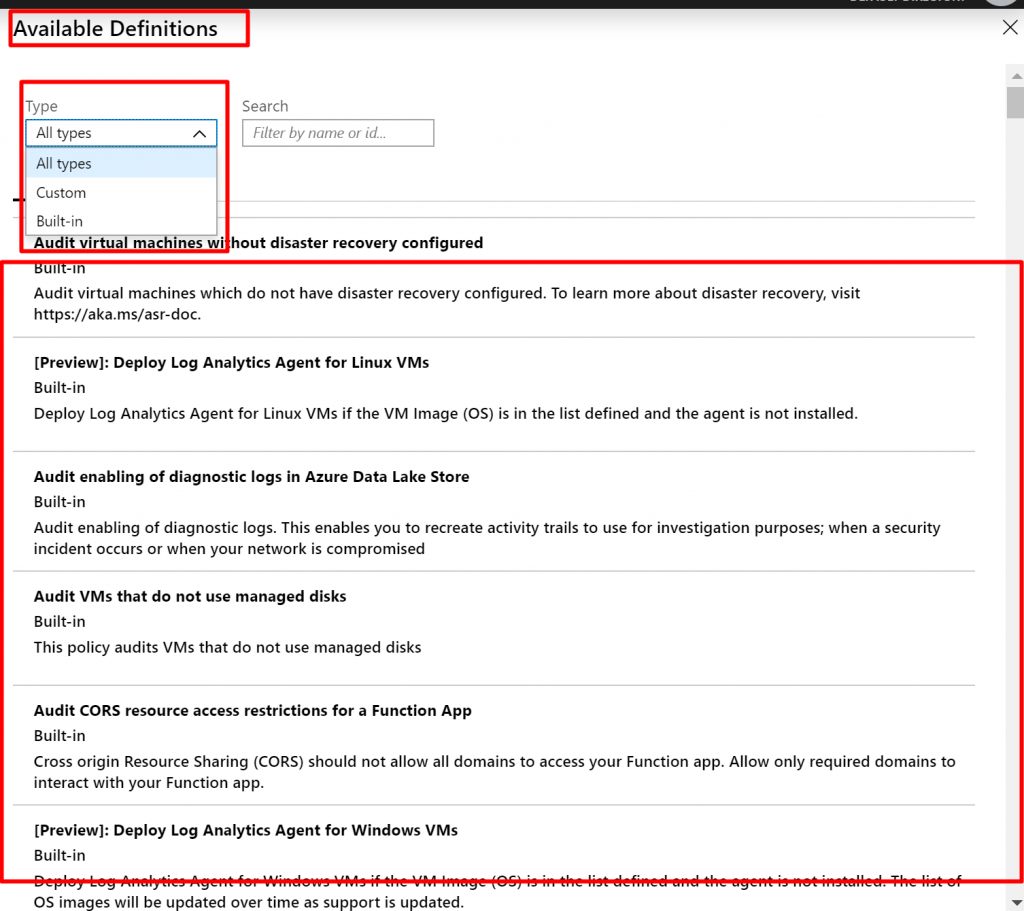Click the "This policy audits VMs" description text
The image size is (1024, 911).
point(227,647)
